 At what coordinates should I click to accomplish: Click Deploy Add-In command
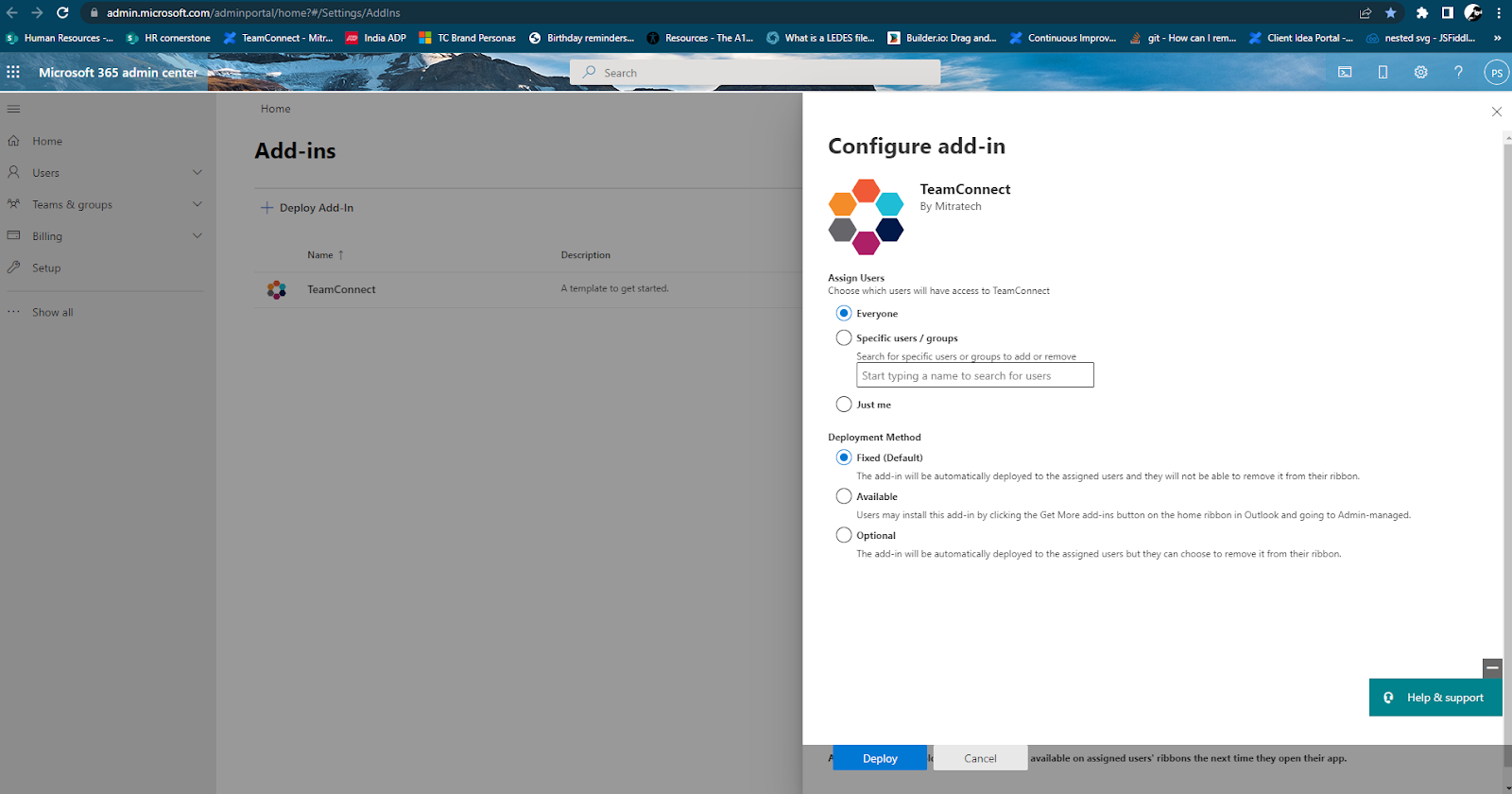(x=307, y=208)
